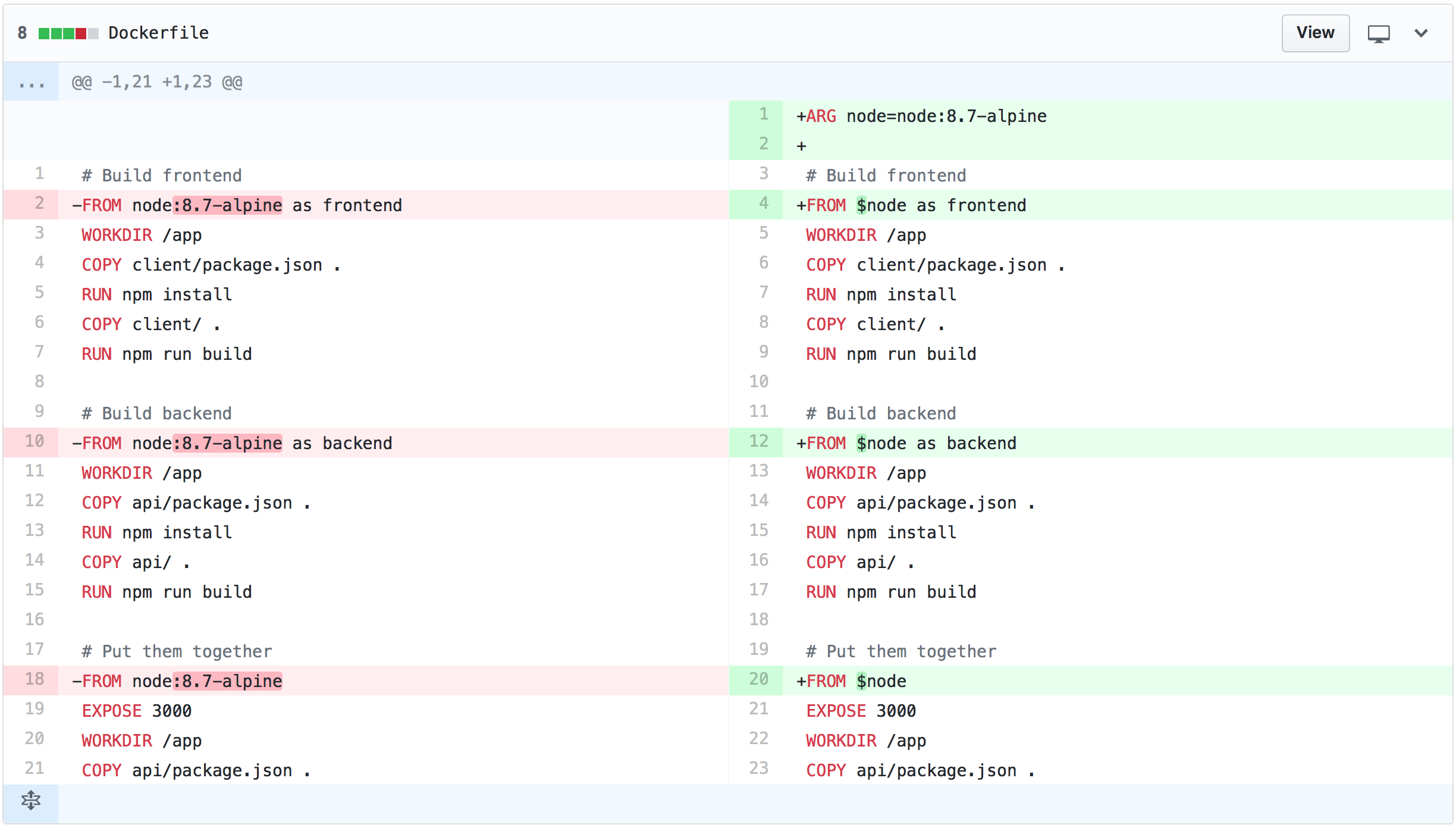The height and width of the screenshot is (828, 1456).
Task: Click right 'RUN npm install' line 15
Action: [x=881, y=532]
